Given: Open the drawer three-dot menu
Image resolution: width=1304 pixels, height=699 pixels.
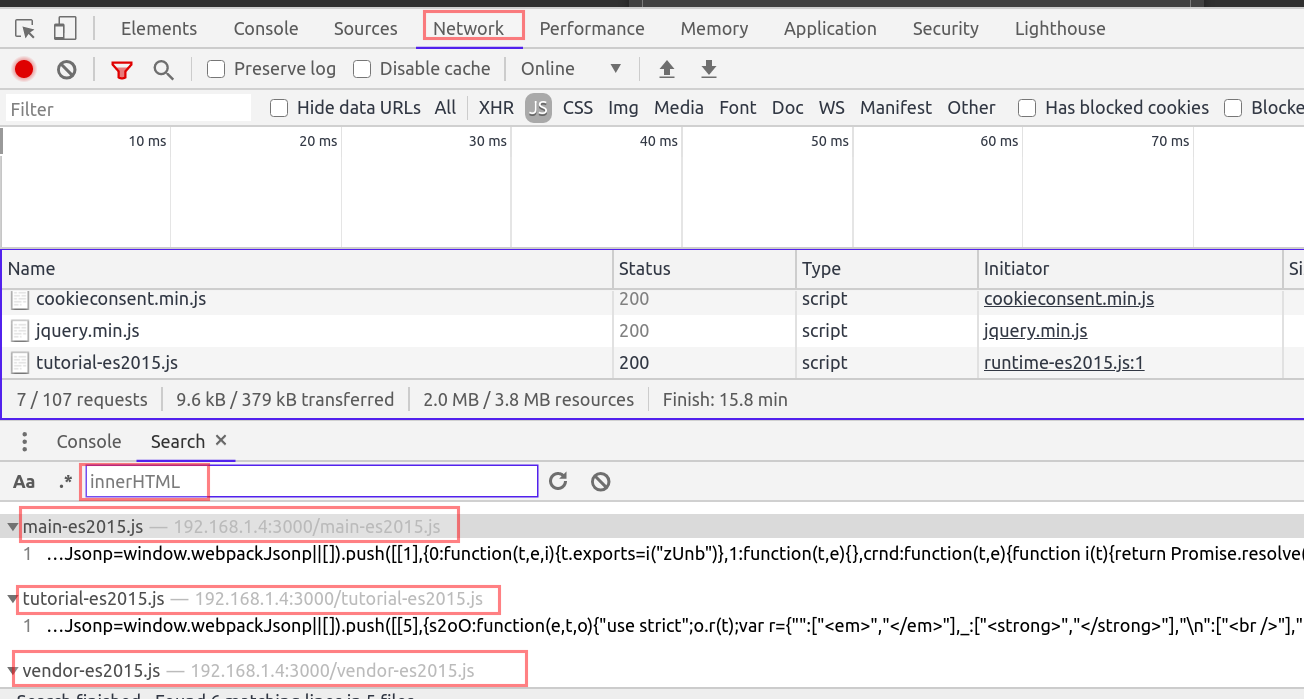Looking at the screenshot, I should coord(25,442).
